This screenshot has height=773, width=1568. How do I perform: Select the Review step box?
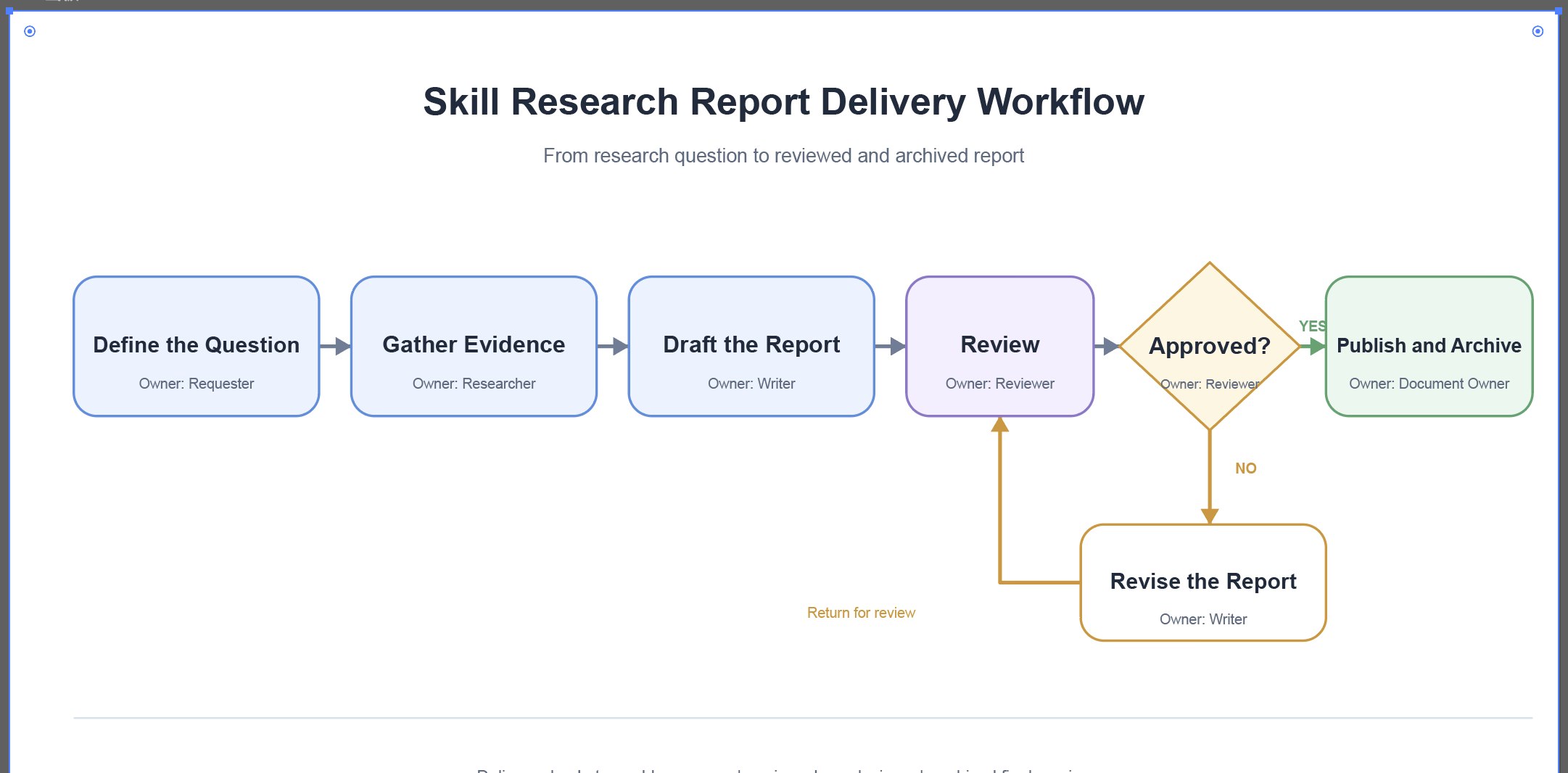(1000, 346)
